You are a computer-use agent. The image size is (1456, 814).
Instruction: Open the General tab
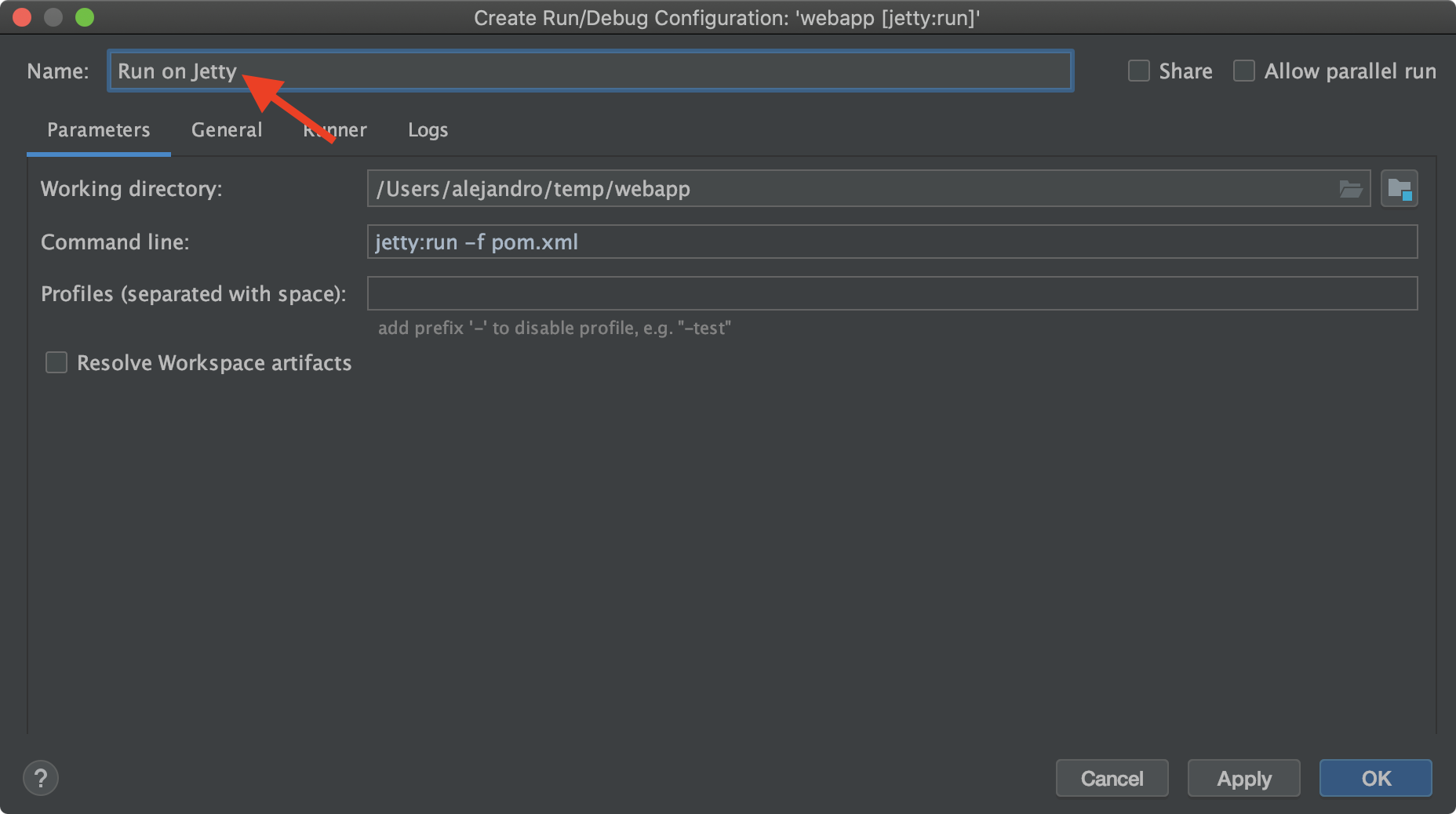point(227,130)
